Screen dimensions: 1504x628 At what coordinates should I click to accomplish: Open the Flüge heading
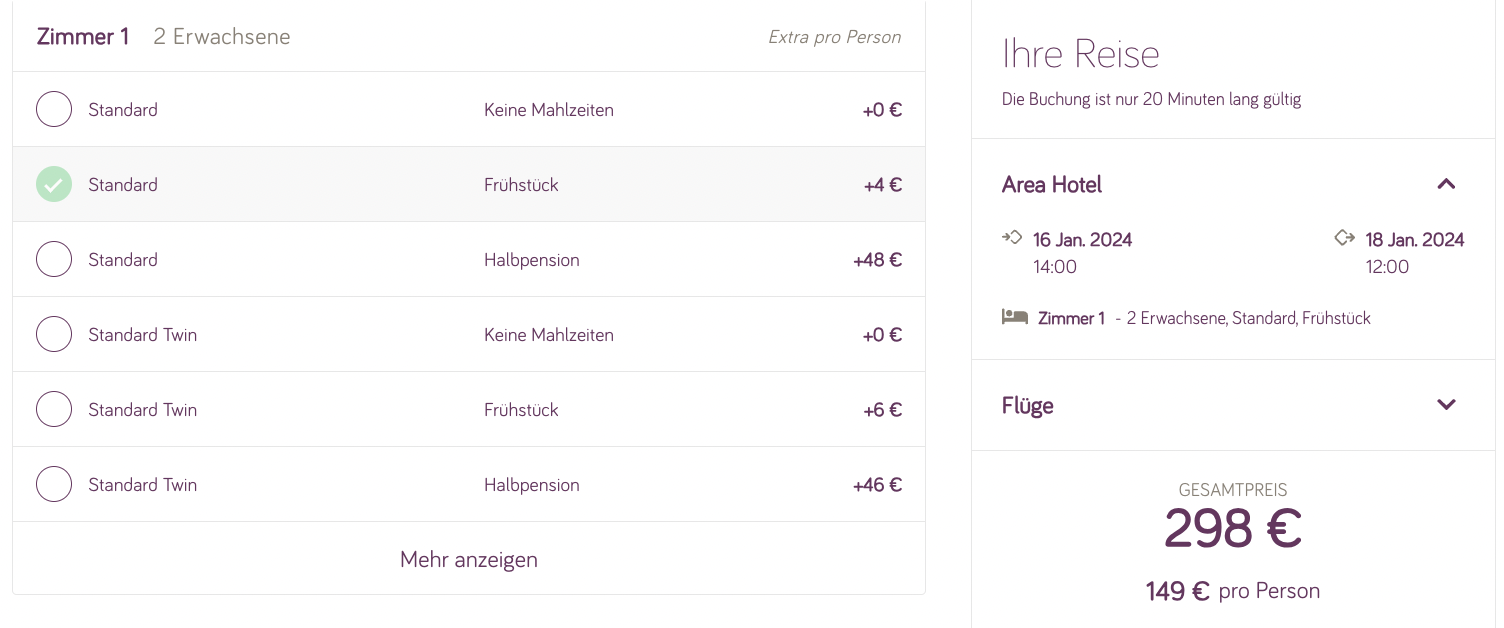coord(1028,406)
